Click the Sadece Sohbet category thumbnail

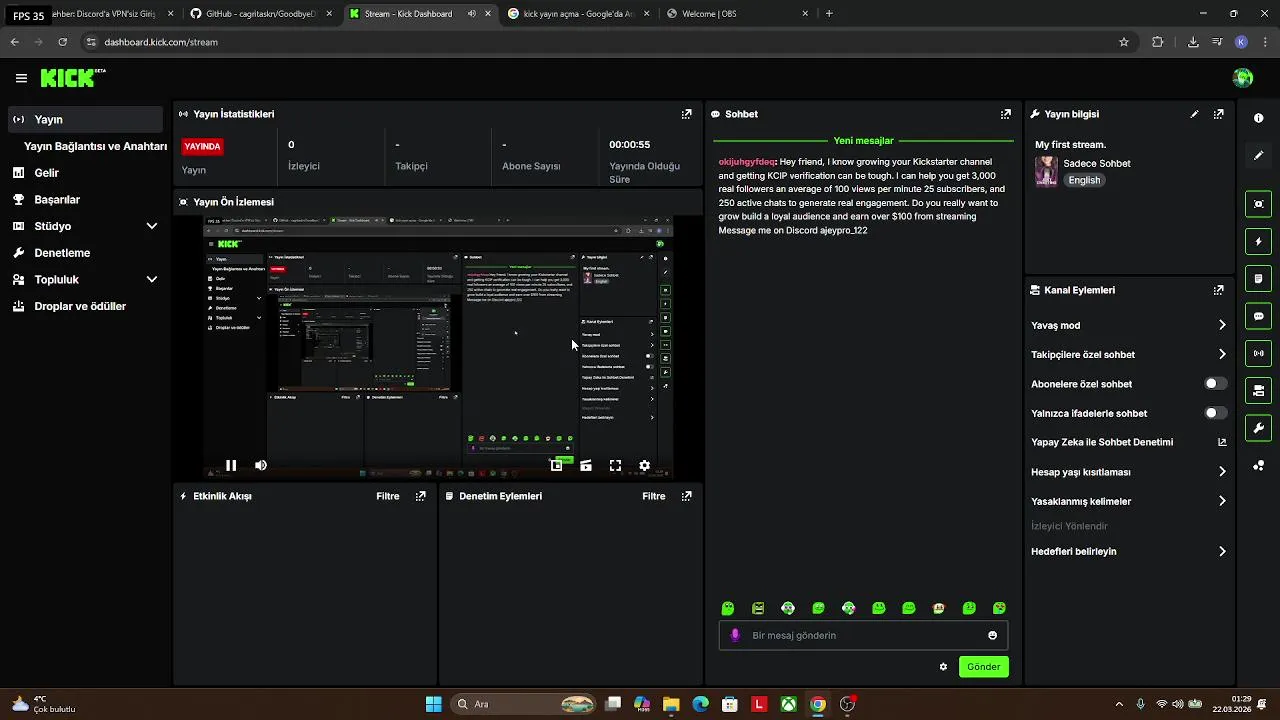click(x=1046, y=171)
